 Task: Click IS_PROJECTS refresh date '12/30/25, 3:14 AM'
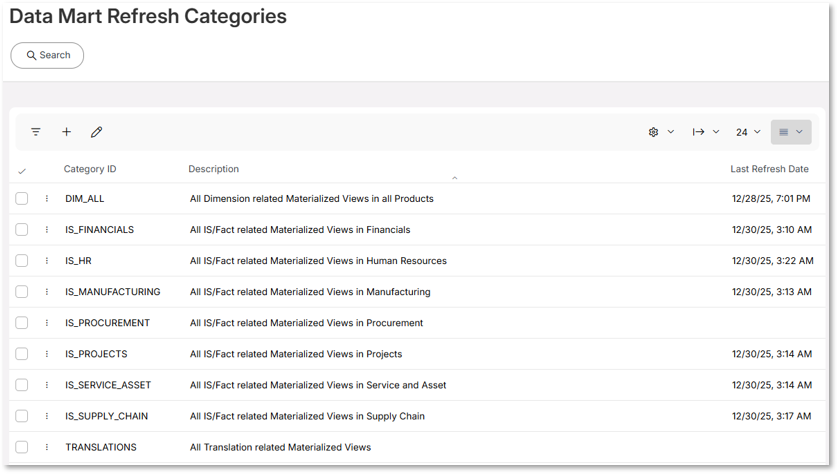772,354
